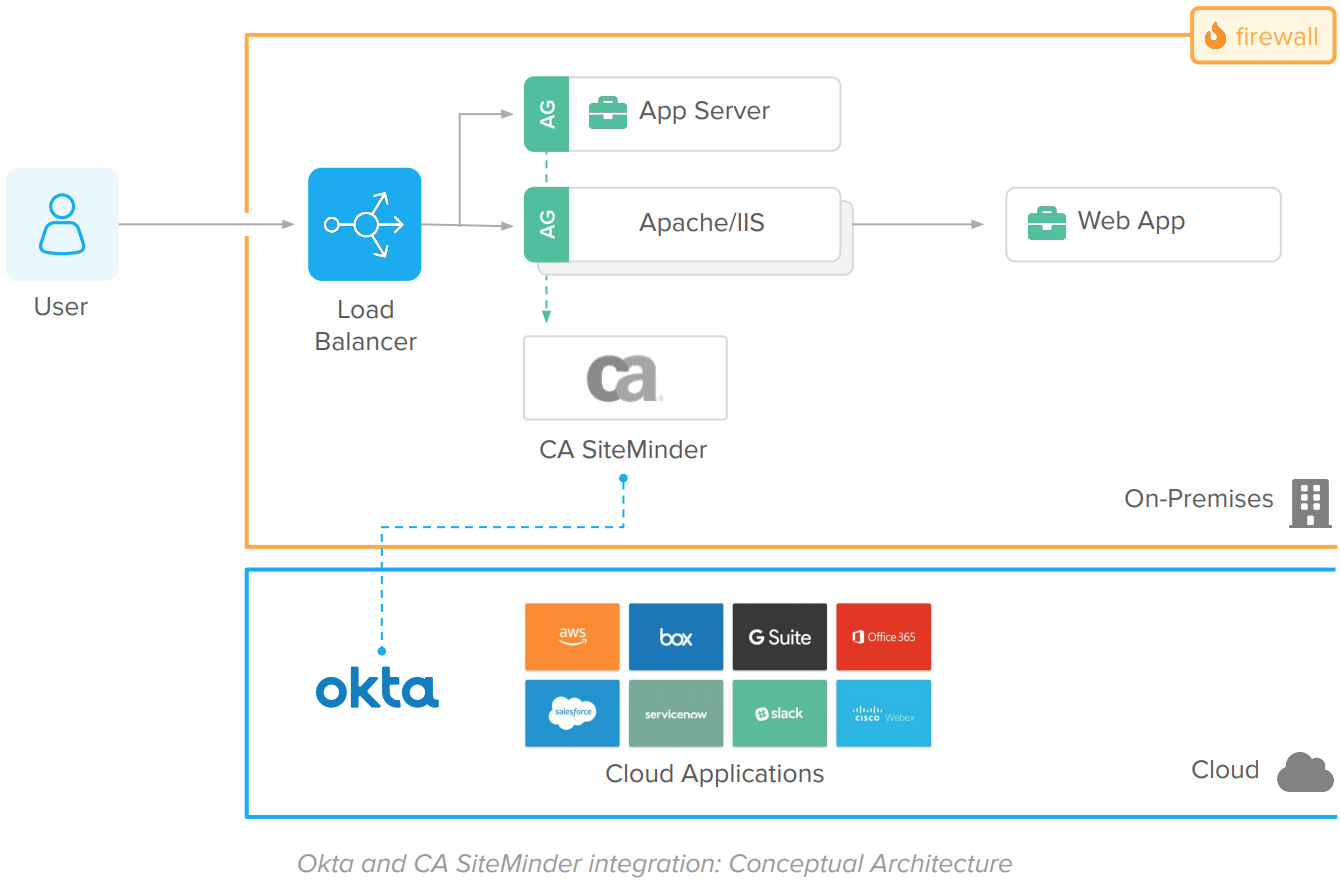Select the CA SiteMinder logo box
The width and height of the screenshot is (1340, 884).
pos(625,378)
